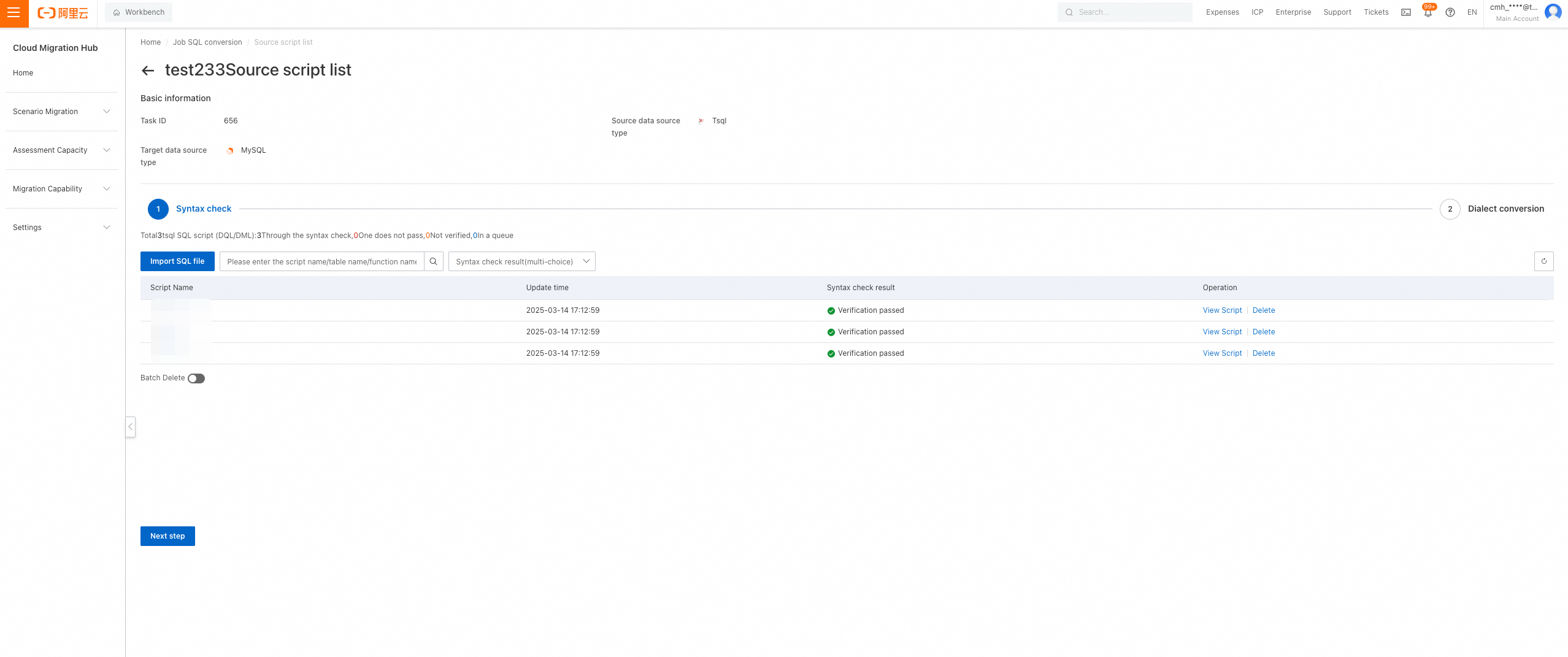The width and height of the screenshot is (1568, 657).
Task: Open the orange hamburger menu
Action: [14, 12]
